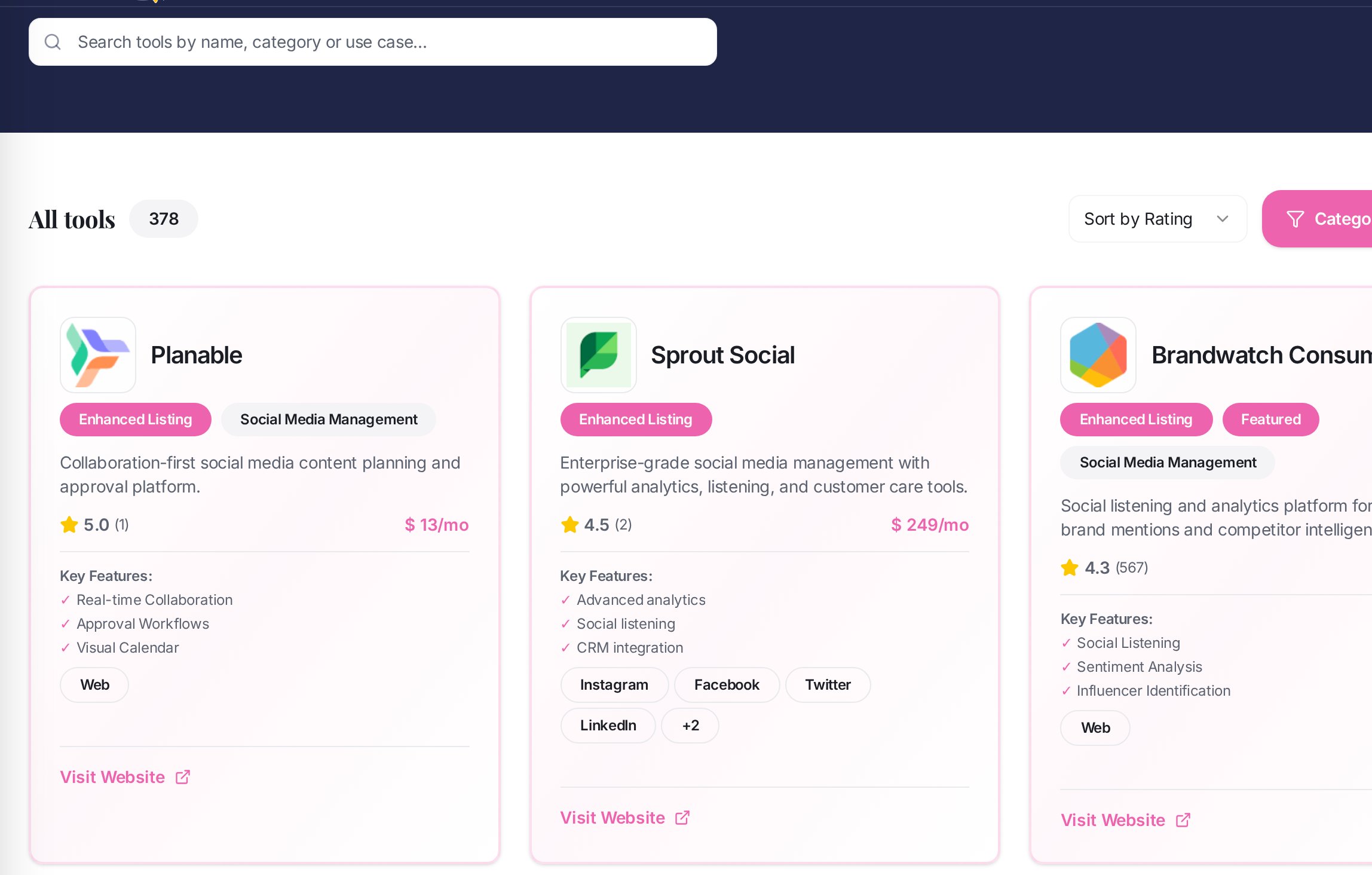Open the Brandwatch Consumer tool title
The height and width of the screenshot is (875, 1372).
click(1261, 355)
